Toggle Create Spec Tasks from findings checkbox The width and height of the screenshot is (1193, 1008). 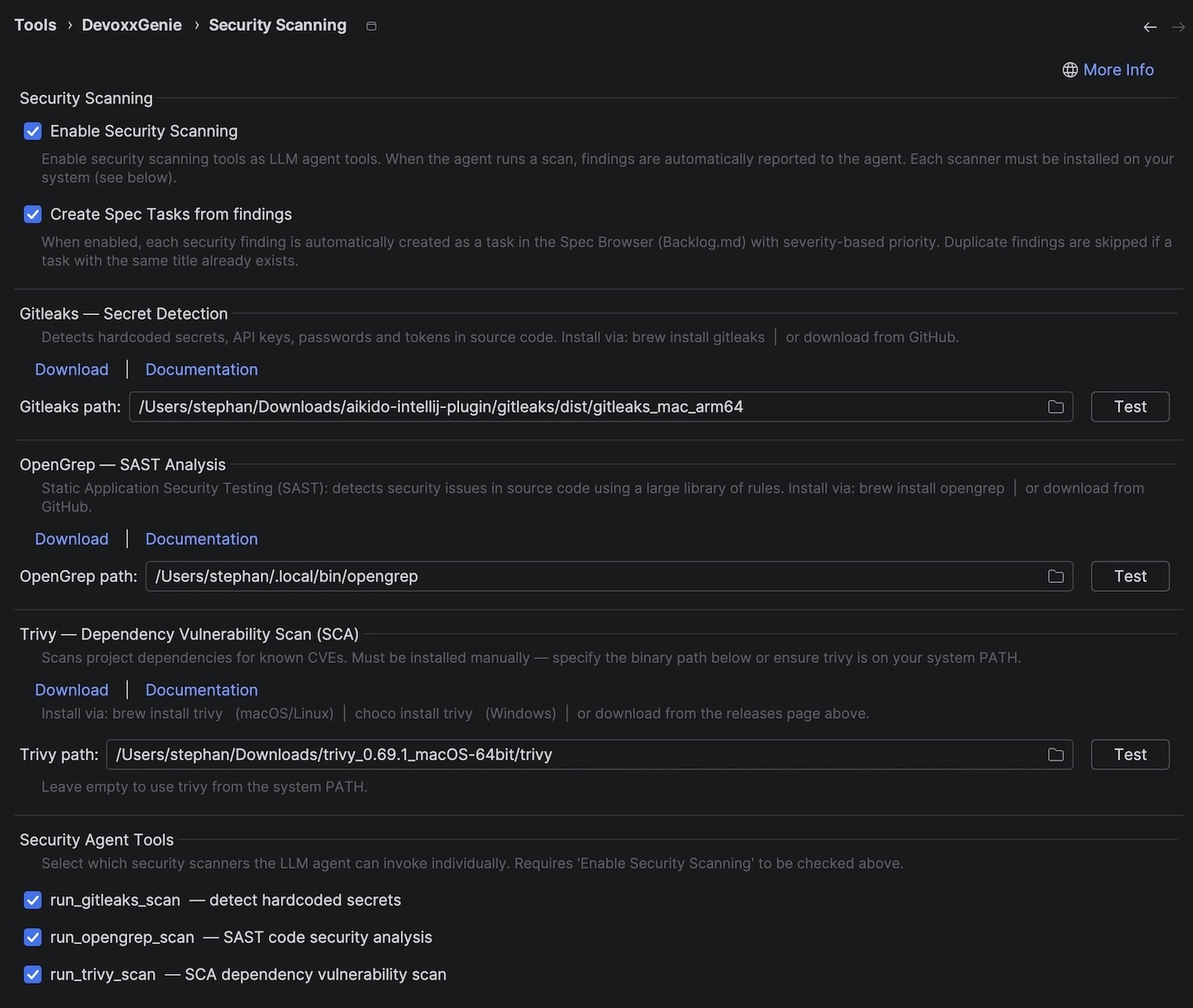[x=32, y=215]
